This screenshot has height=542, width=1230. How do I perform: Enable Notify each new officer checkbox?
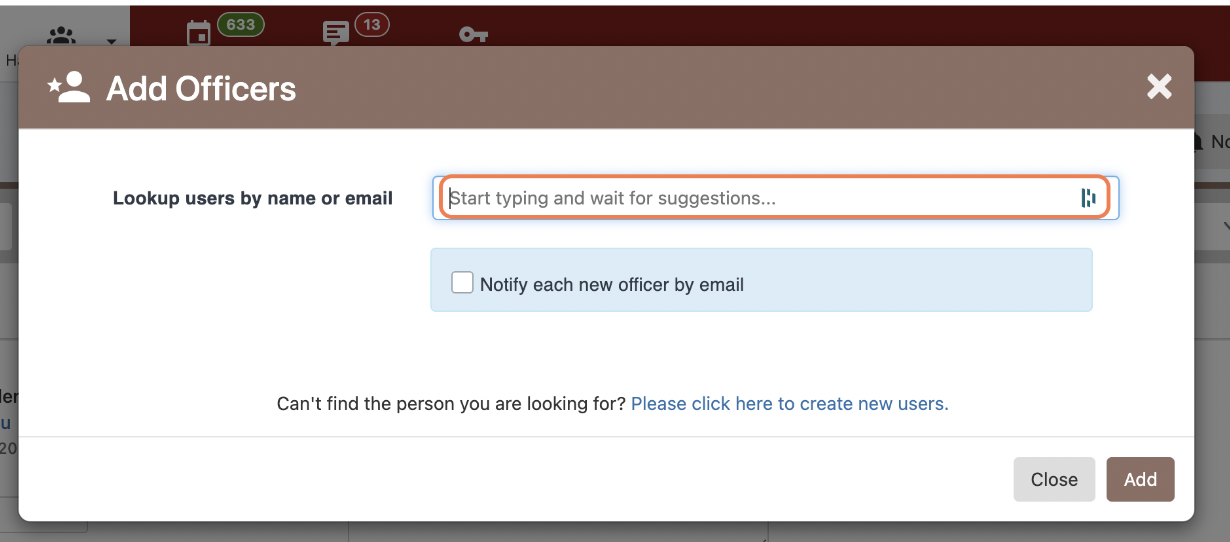(462, 283)
